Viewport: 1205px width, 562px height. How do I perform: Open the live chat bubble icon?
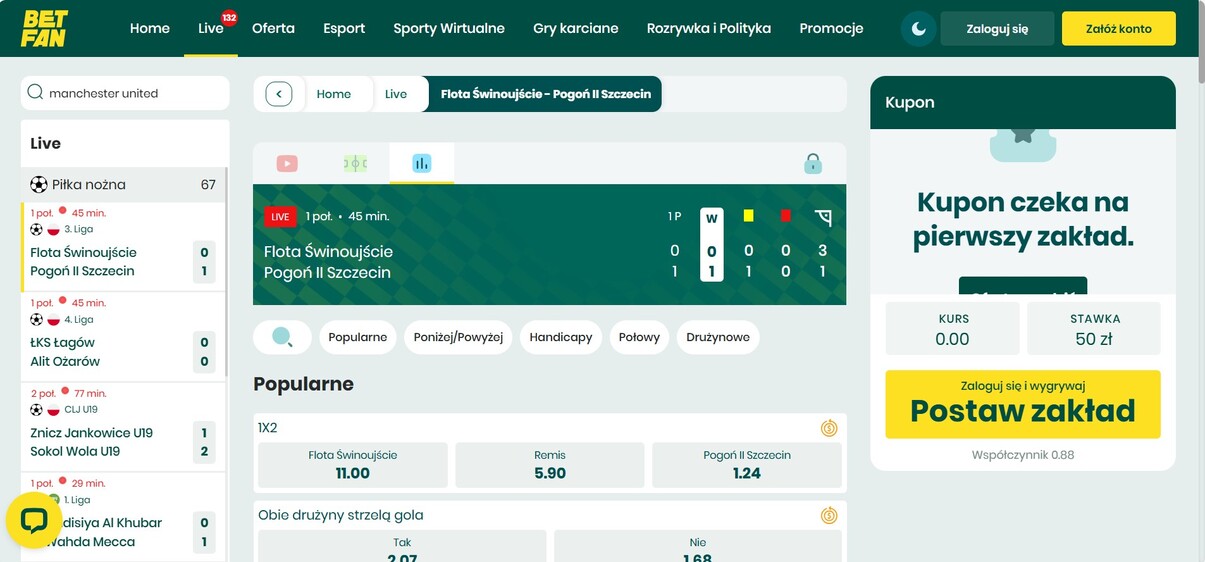34,520
